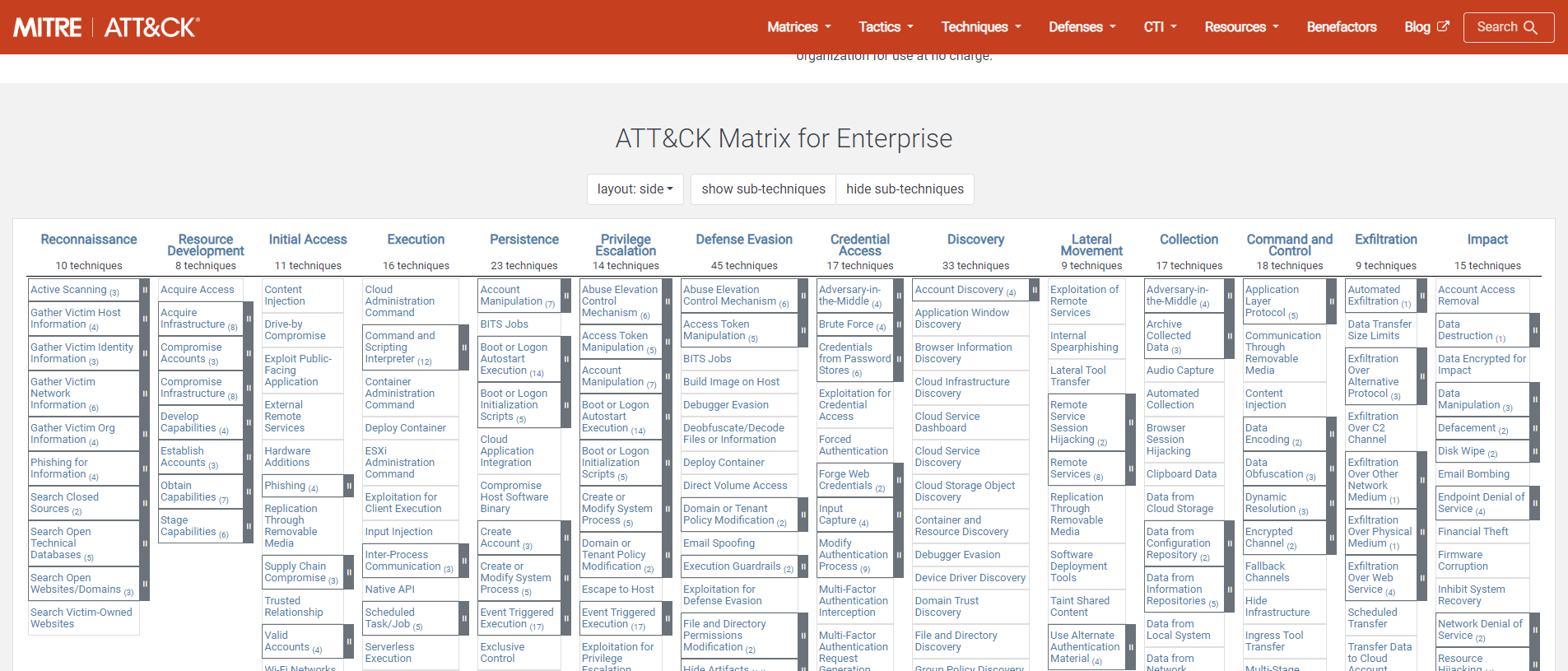Expand Phishing for Information sub-techniques handle
This screenshot has width=1568, height=671.
click(145, 468)
